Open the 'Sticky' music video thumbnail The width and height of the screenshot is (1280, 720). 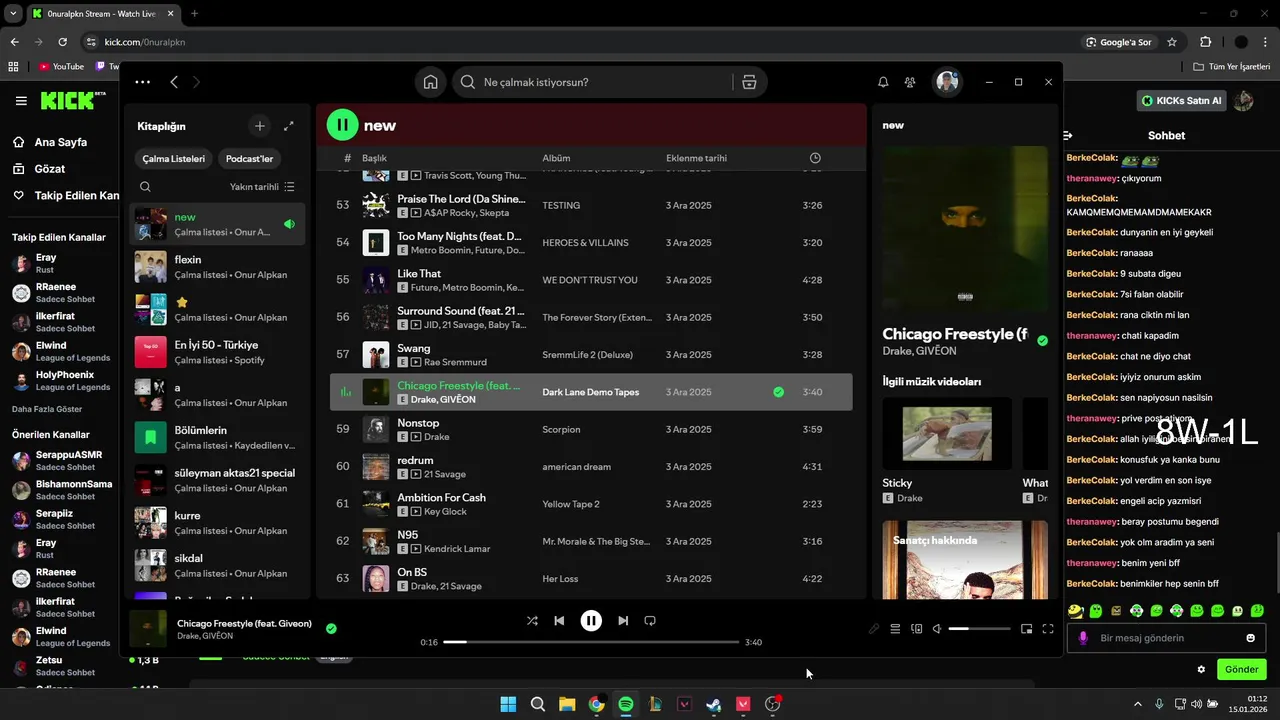[947, 433]
